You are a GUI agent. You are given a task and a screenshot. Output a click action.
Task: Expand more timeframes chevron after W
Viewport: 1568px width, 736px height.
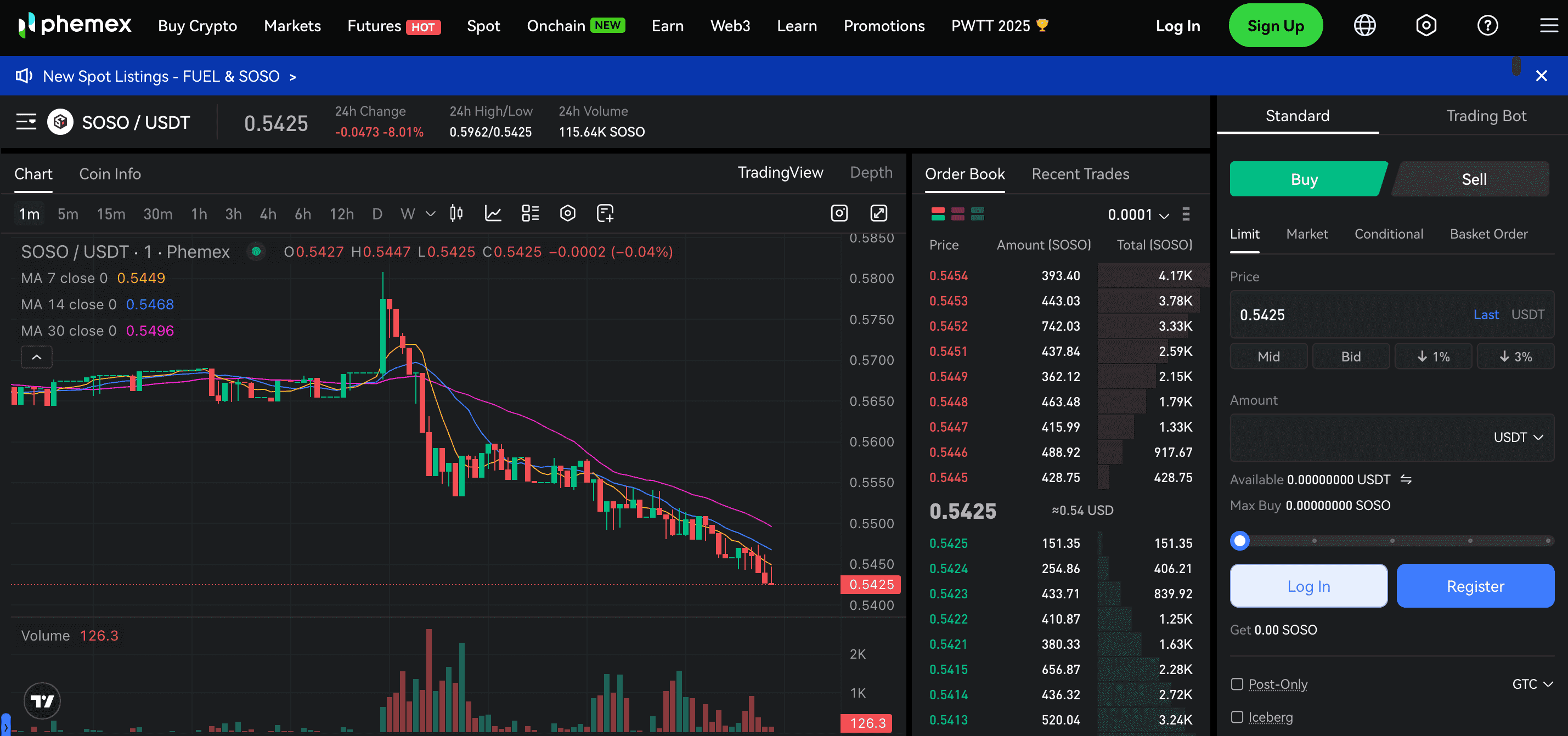[x=430, y=214]
